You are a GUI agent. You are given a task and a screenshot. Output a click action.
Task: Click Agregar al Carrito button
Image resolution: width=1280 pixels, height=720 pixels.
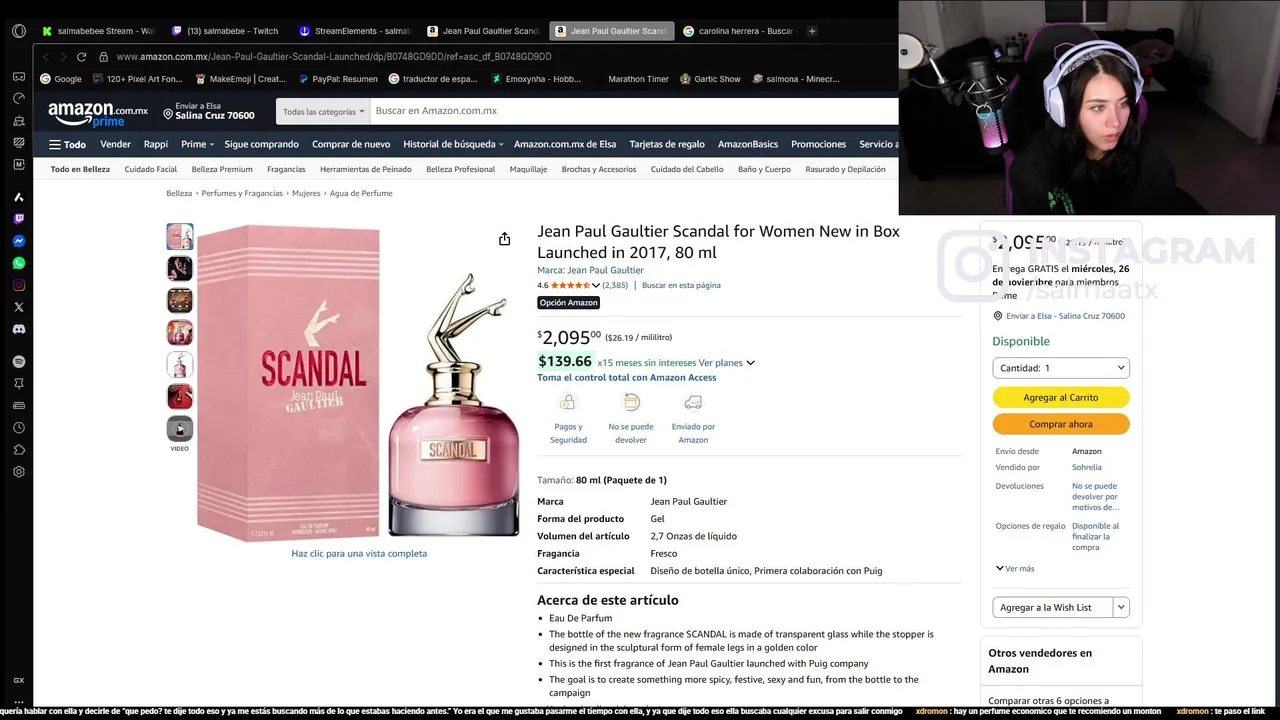pyautogui.click(x=1061, y=397)
